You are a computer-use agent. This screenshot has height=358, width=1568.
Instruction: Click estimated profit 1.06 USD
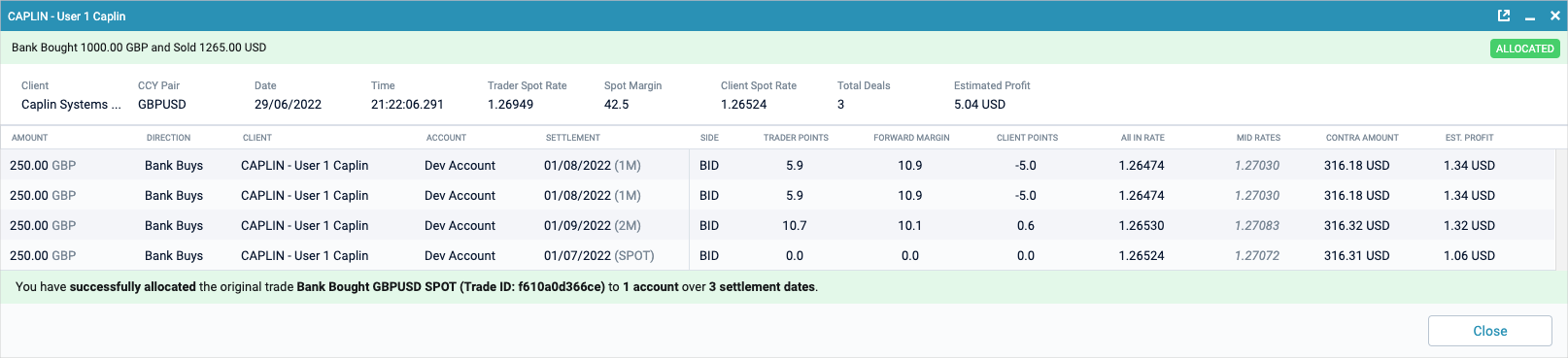coord(1469,255)
